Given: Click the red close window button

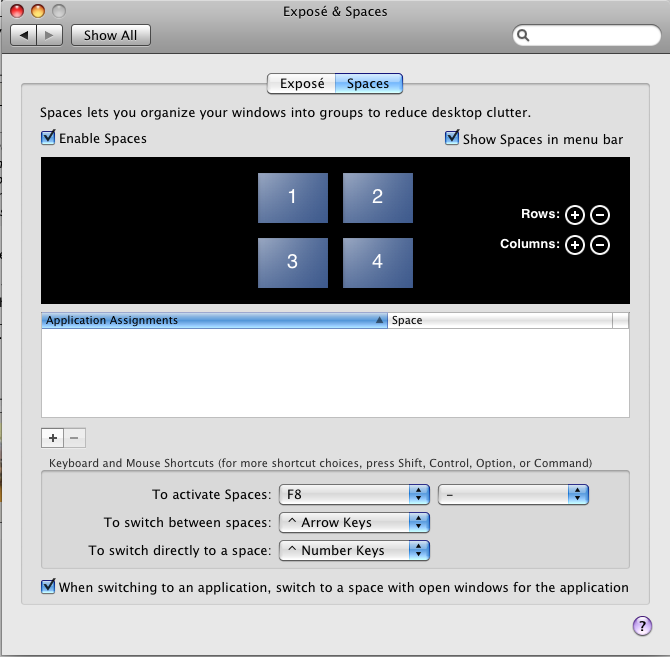Looking at the screenshot, I should [x=17, y=11].
